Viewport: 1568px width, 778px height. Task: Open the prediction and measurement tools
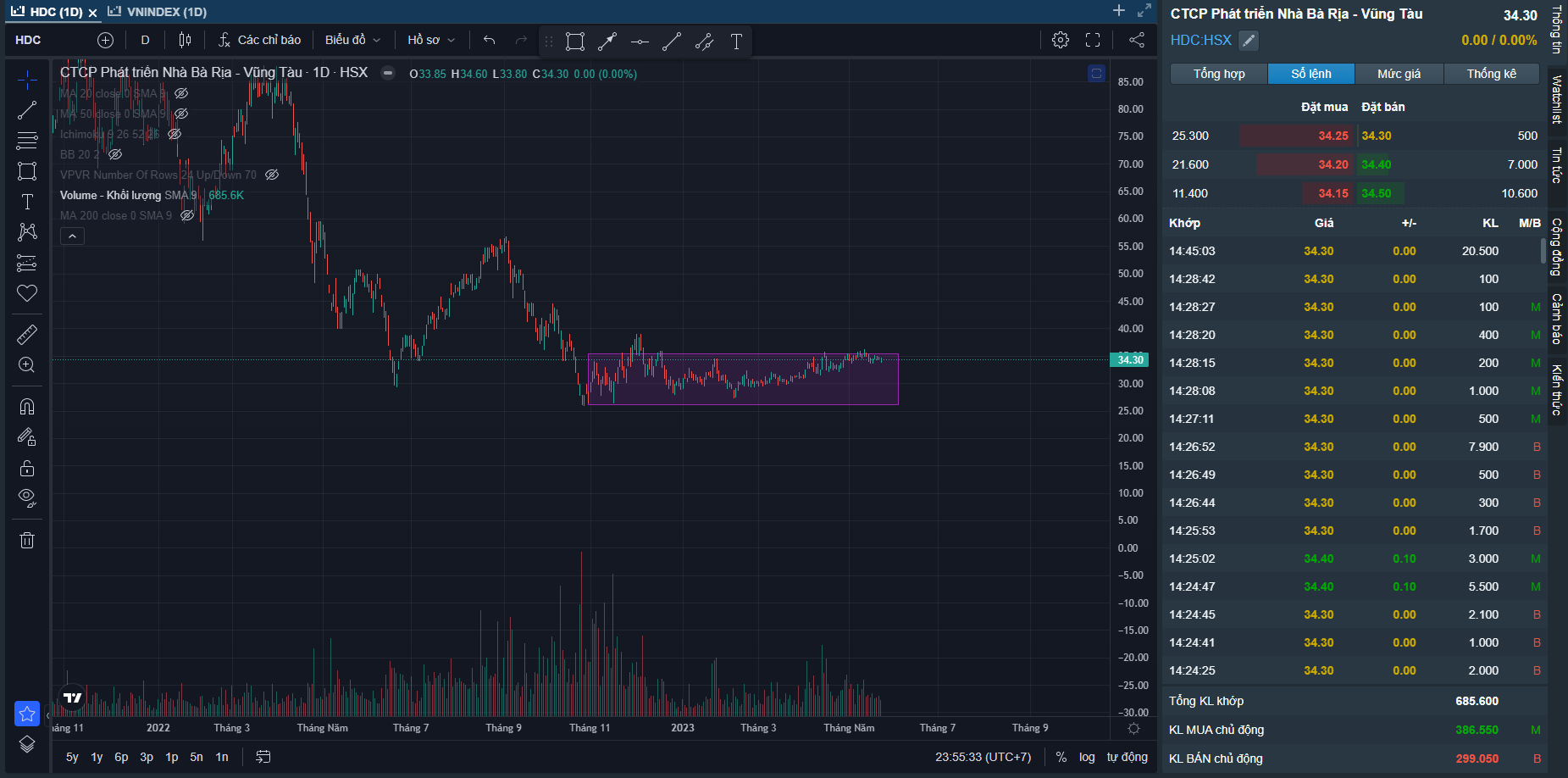click(x=27, y=263)
